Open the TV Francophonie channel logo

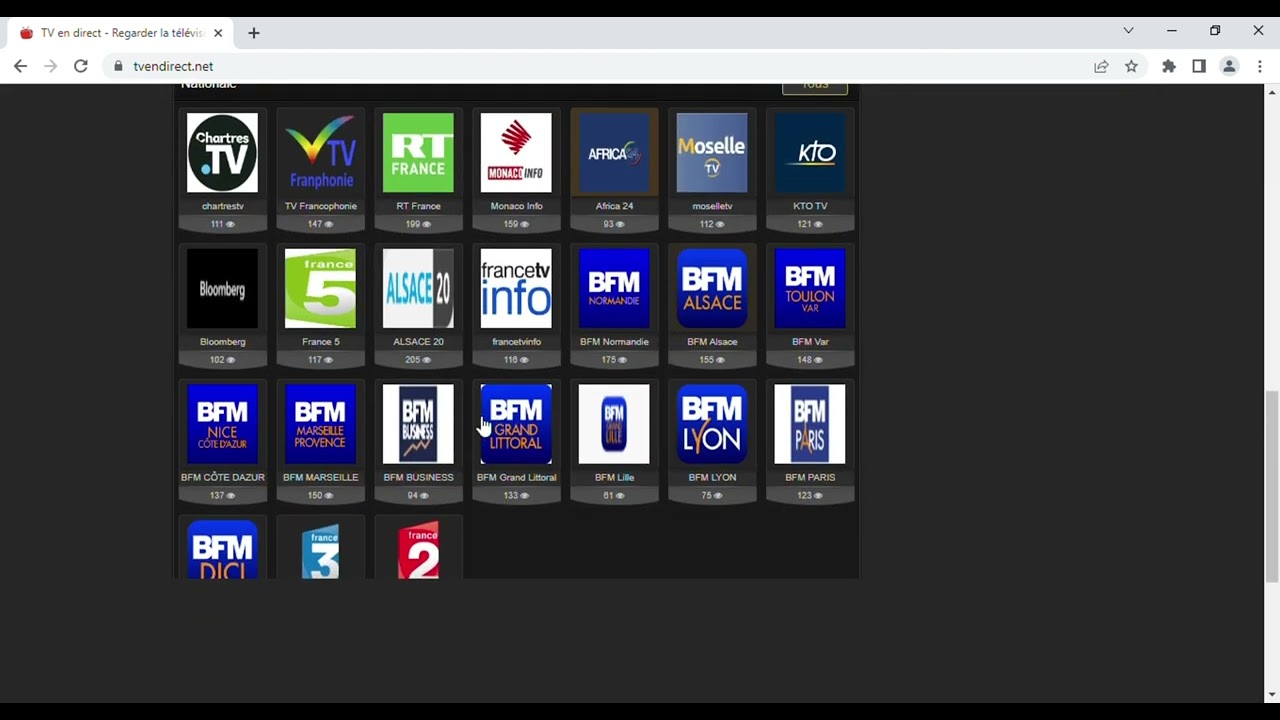(320, 152)
